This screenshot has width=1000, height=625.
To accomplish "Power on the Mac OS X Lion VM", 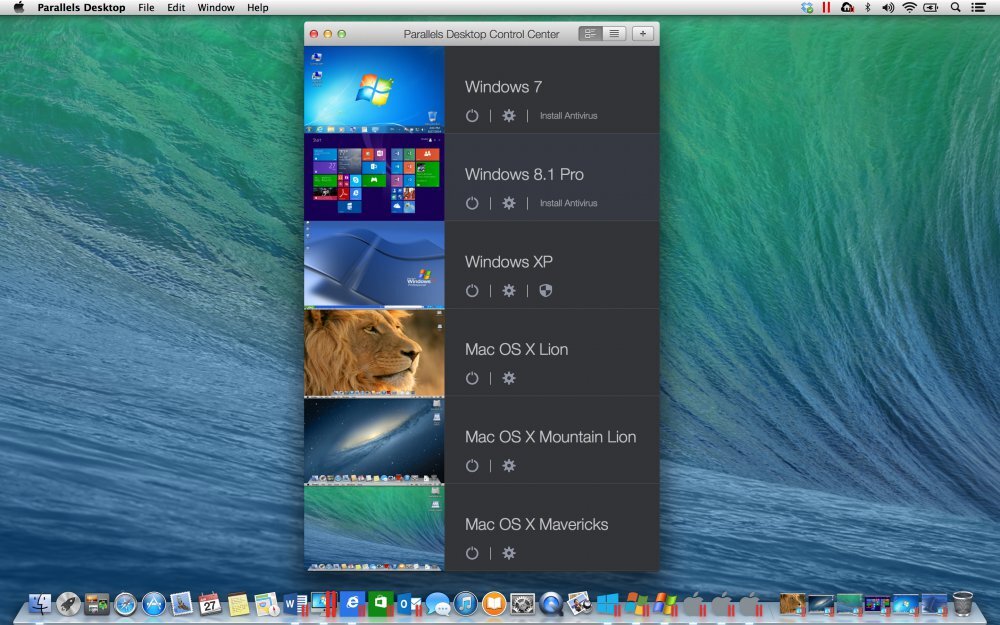I will click(x=471, y=378).
